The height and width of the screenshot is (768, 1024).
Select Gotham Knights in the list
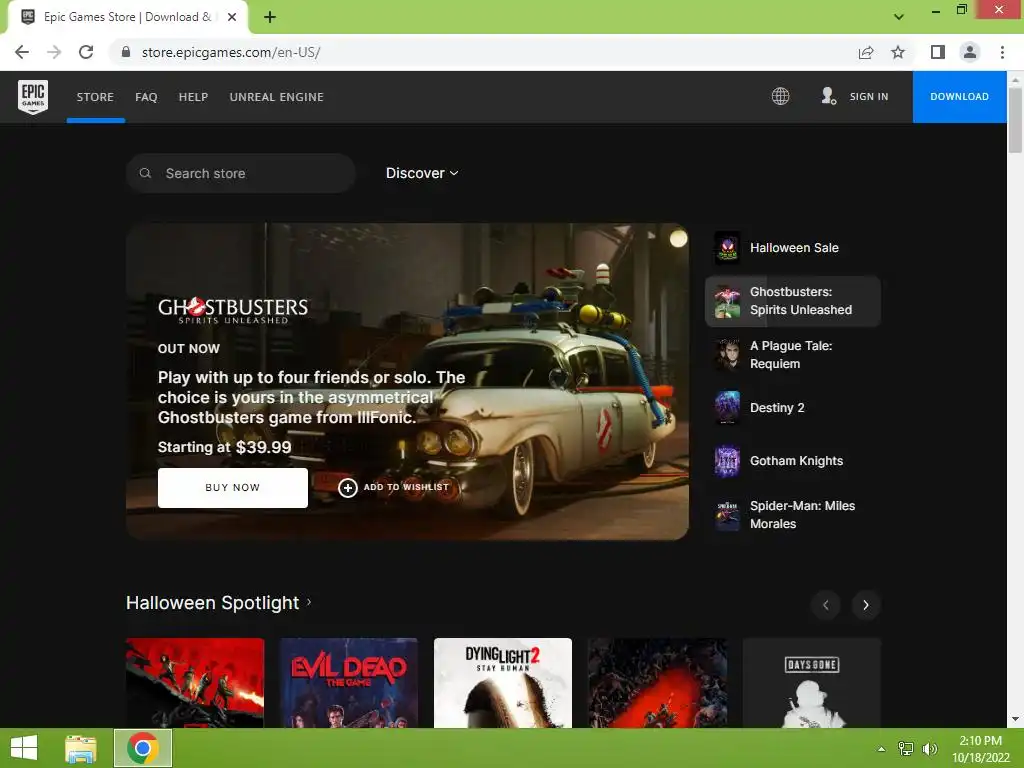point(793,461)
